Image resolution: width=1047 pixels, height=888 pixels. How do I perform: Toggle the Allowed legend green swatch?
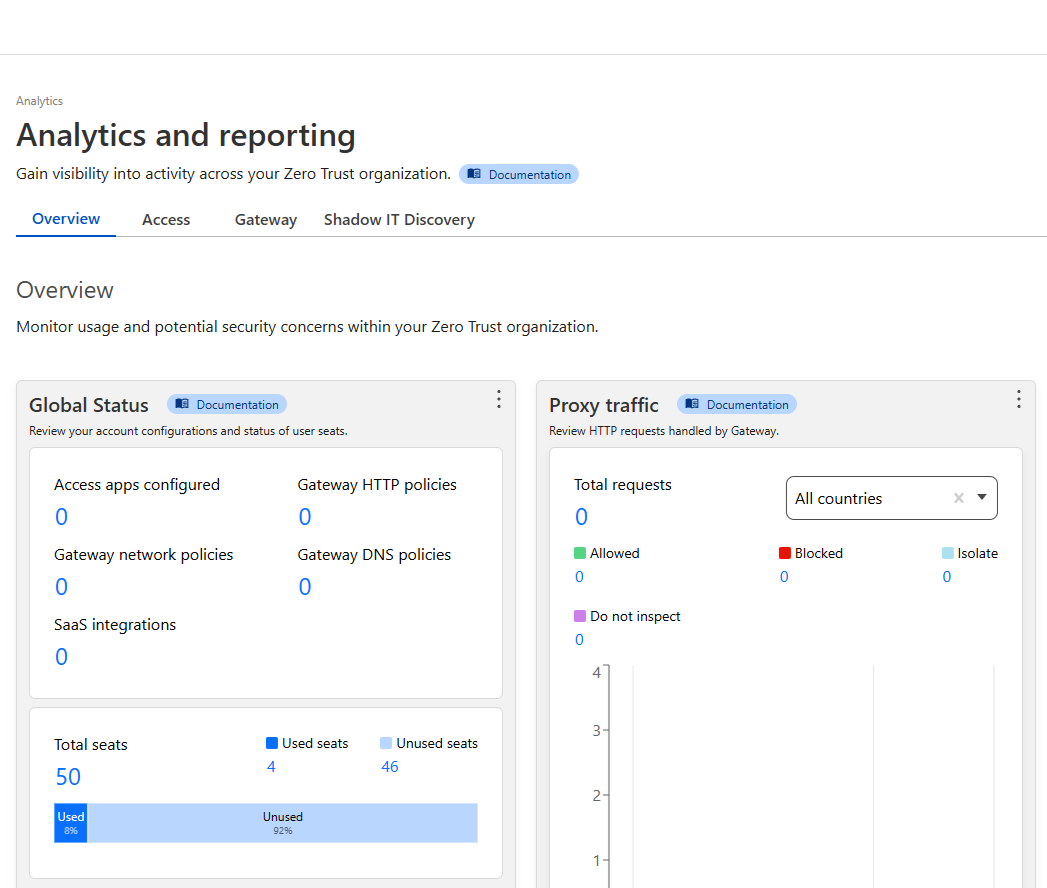click(x=580, y=553)
